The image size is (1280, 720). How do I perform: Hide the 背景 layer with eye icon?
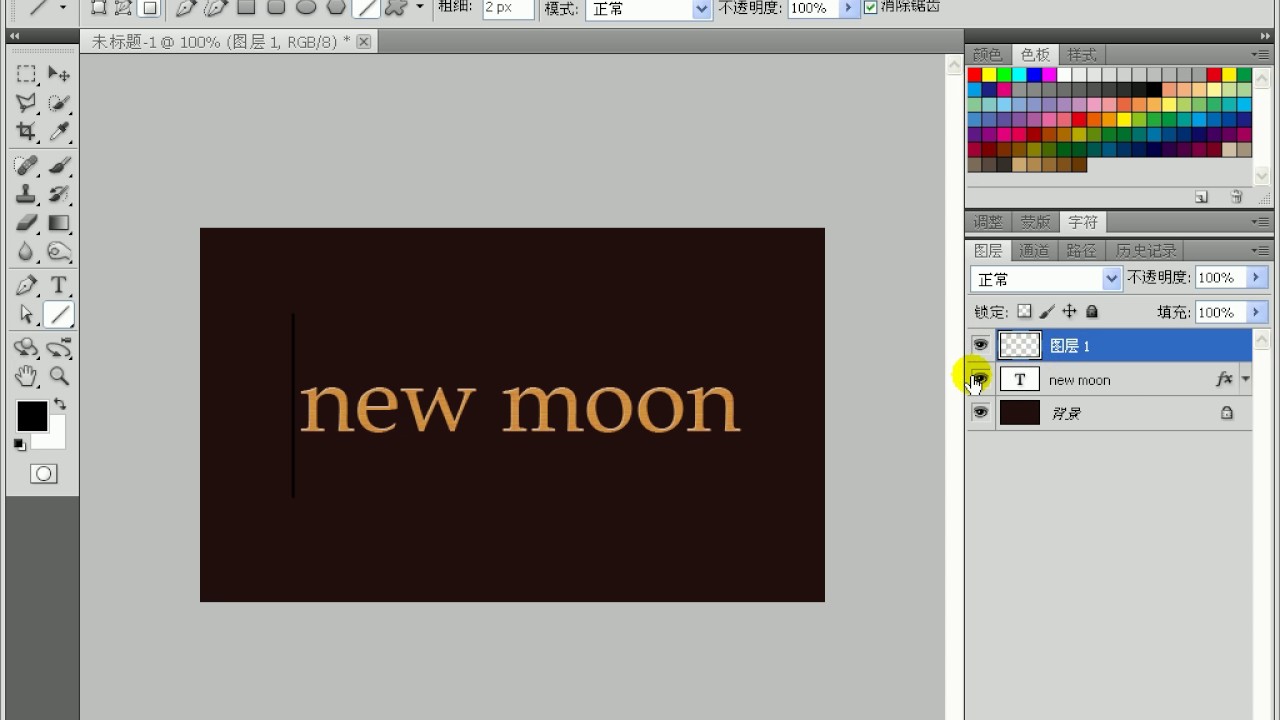click(x=980, y=412)
